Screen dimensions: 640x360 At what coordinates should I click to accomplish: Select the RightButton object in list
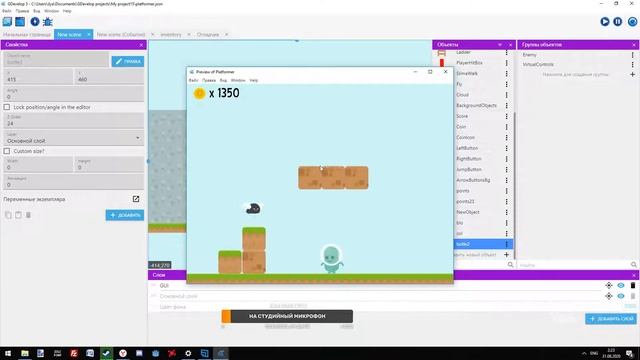469,159
